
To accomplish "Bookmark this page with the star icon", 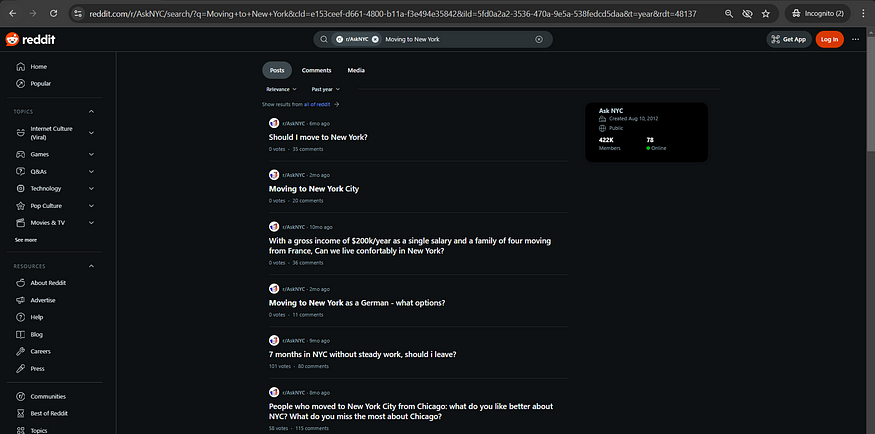I will point(766,13).
